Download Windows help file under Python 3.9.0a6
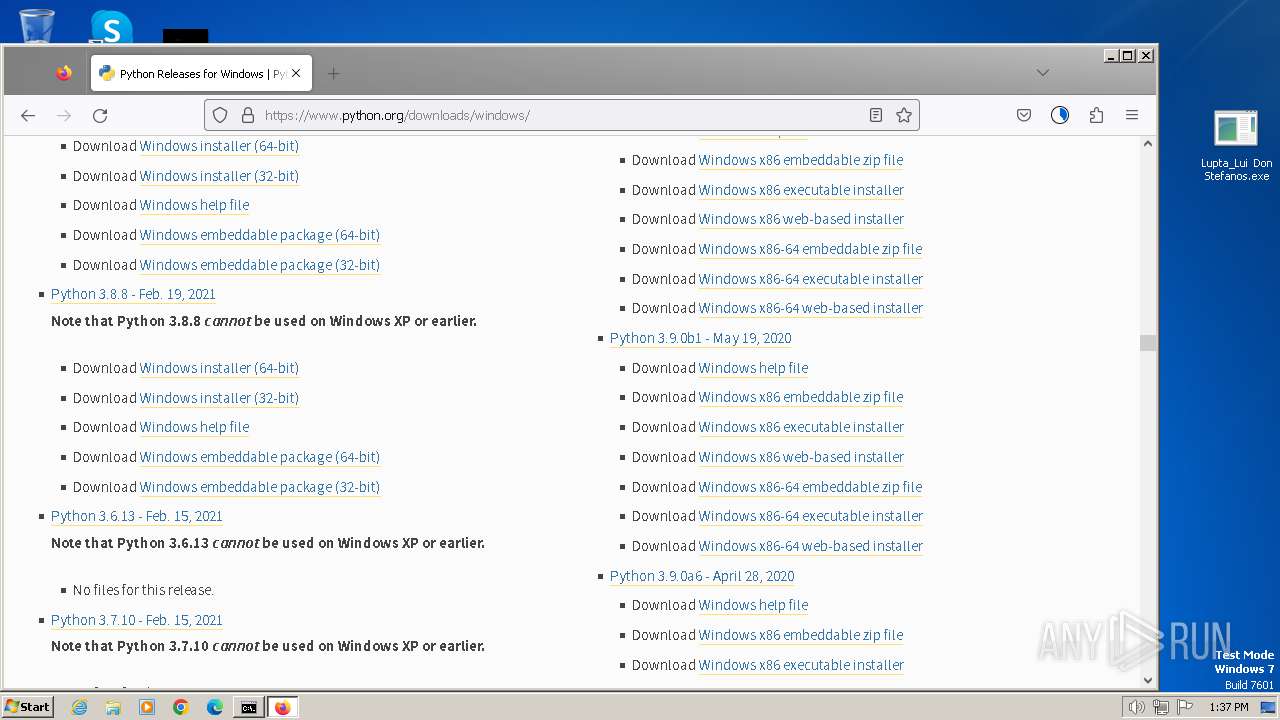1280x720 pixels. [x=753, y=605]
